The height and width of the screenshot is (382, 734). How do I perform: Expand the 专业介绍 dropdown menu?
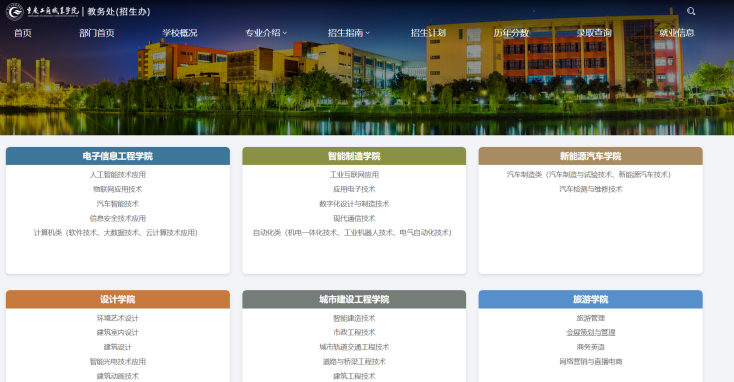pos(266,33)
